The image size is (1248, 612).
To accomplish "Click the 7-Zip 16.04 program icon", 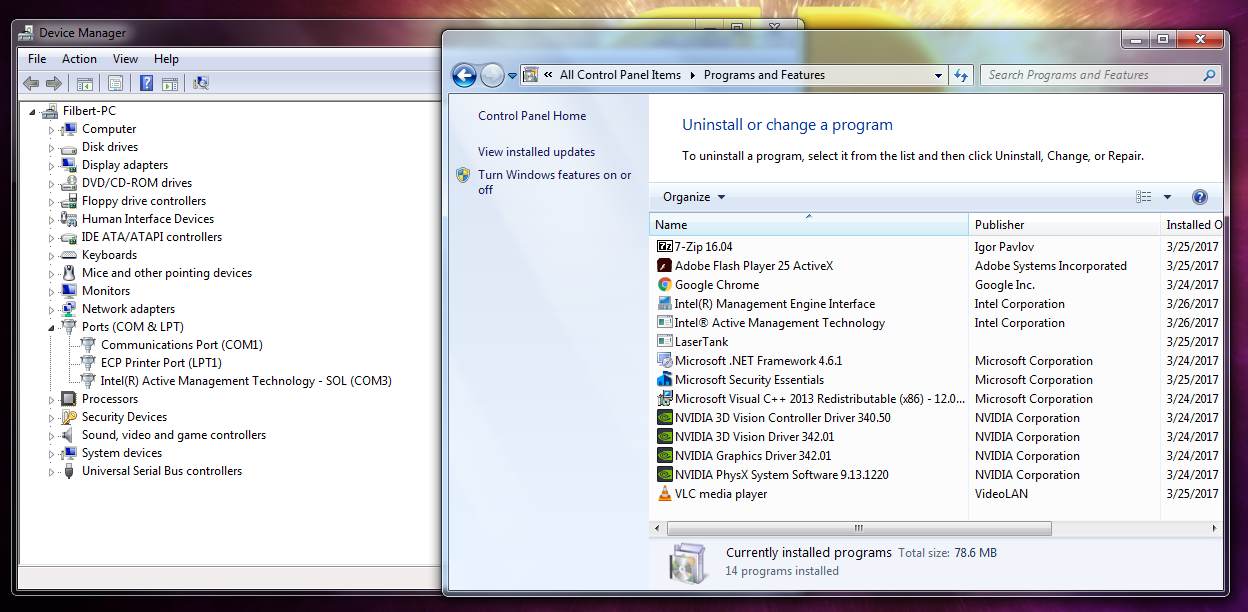I will [x=665, y=246].
